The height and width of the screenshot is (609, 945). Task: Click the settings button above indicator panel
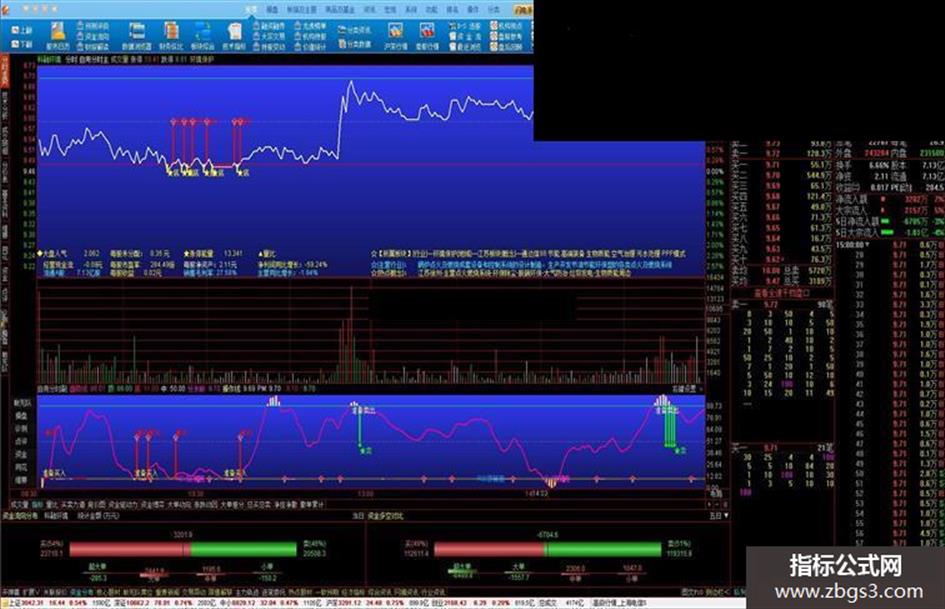(x=686, y=390)
